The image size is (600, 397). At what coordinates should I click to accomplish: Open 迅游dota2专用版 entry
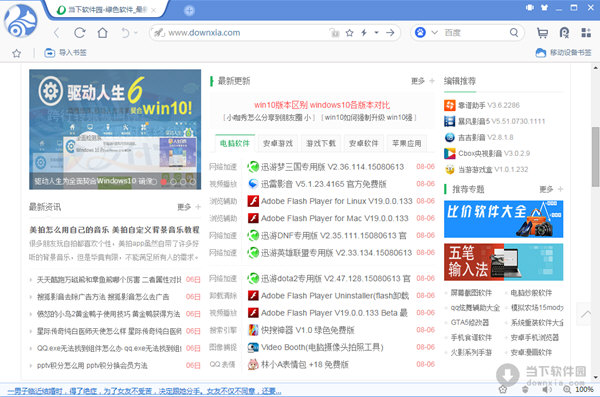point(336,279)
